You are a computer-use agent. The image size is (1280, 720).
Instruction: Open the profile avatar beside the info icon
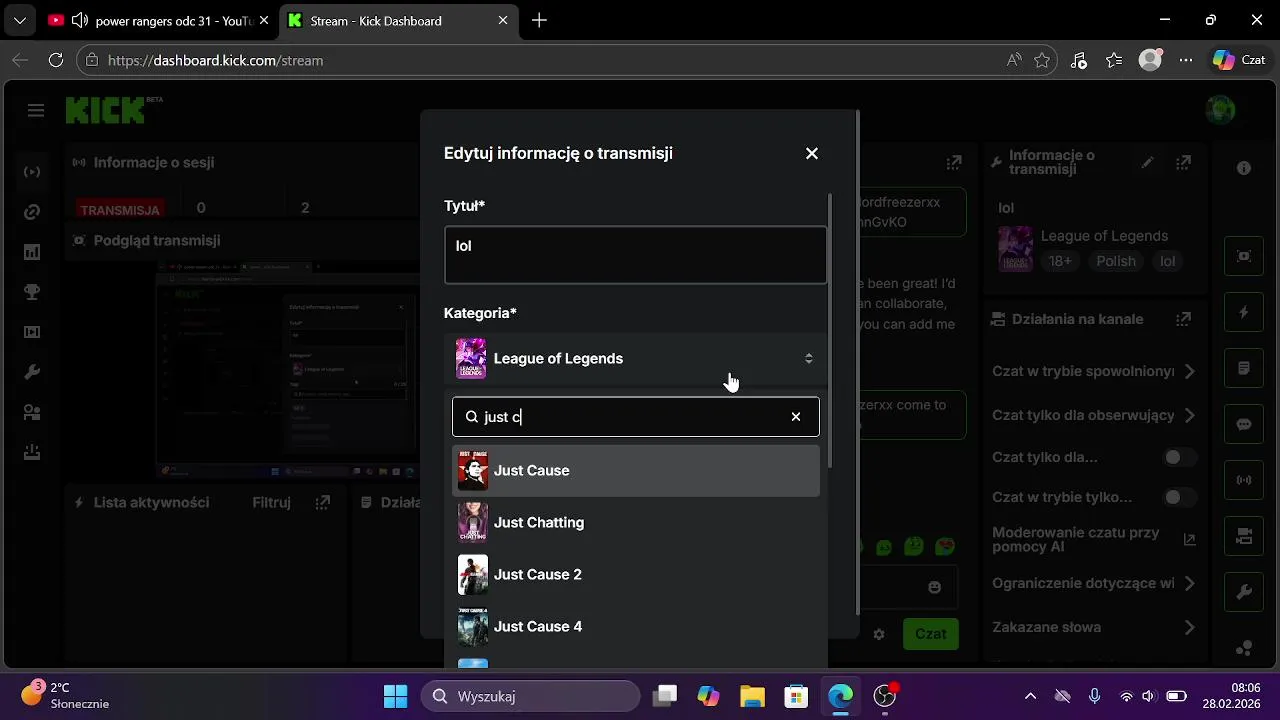(x=1220, y=110)
